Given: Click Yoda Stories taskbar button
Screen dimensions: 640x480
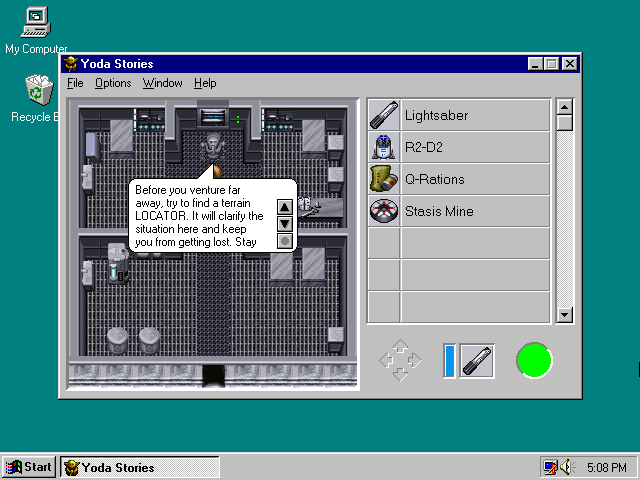Looking at the screenshot, I should [140, 467].
